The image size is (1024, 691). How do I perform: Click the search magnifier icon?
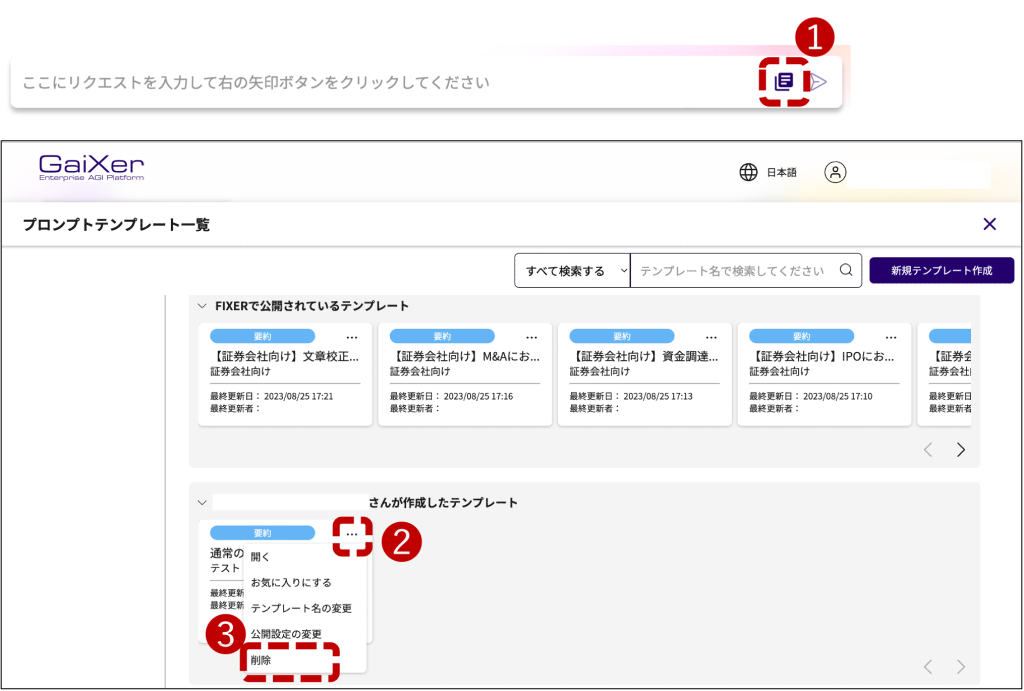point(846,270)
